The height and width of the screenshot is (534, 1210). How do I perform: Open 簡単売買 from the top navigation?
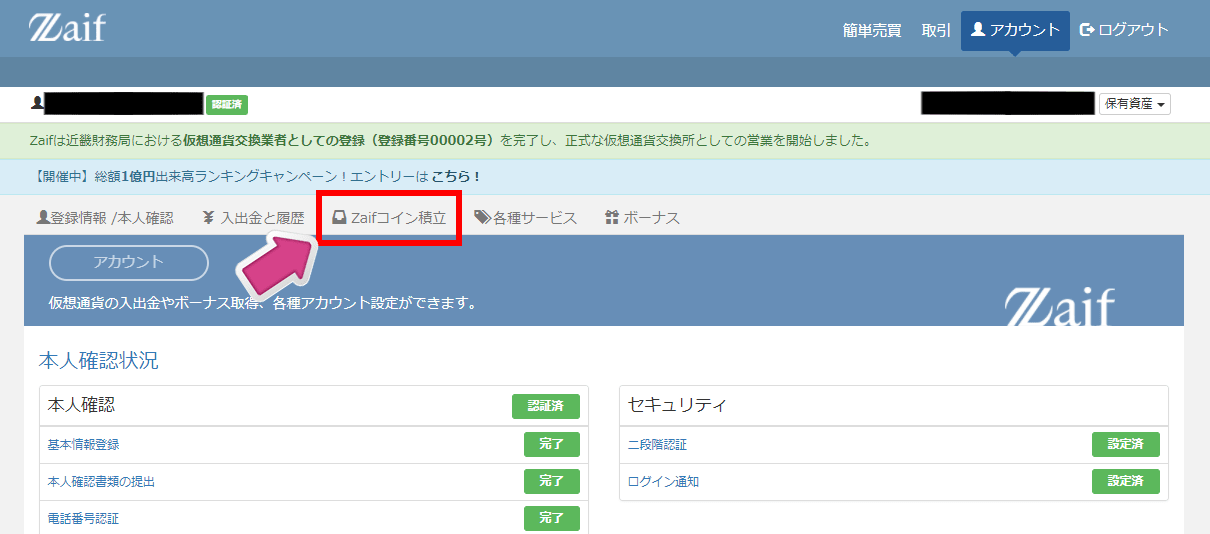tap(872, 30)
